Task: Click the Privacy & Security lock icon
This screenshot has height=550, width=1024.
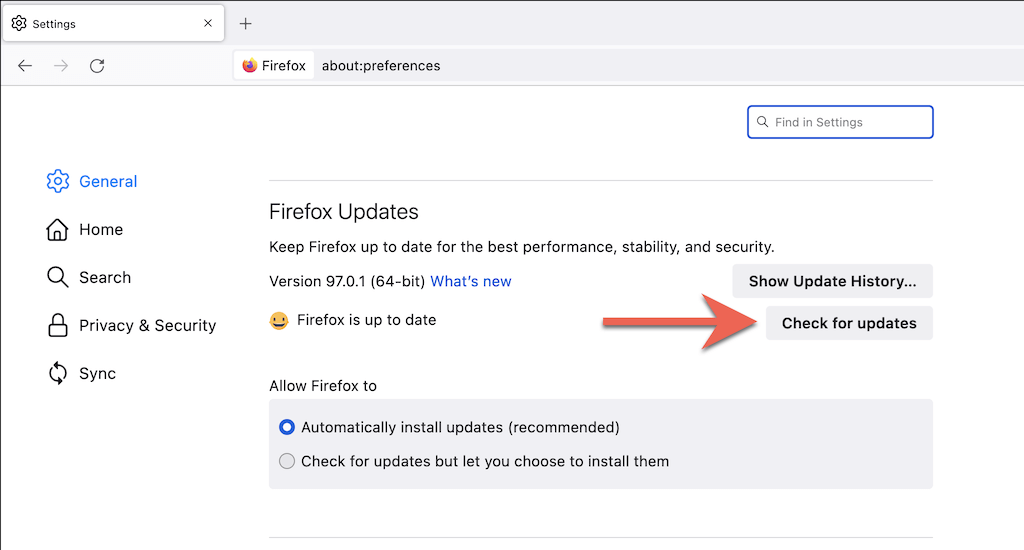Action: pyautogui.click(x=58, y=325)
